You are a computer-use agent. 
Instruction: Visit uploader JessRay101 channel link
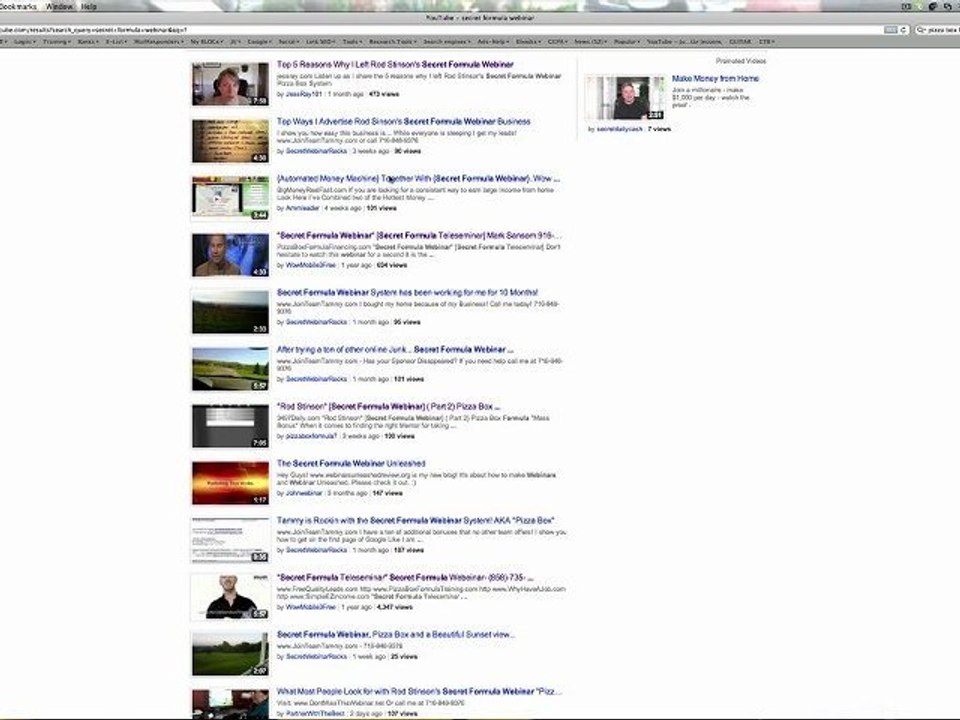pos(304,94)
